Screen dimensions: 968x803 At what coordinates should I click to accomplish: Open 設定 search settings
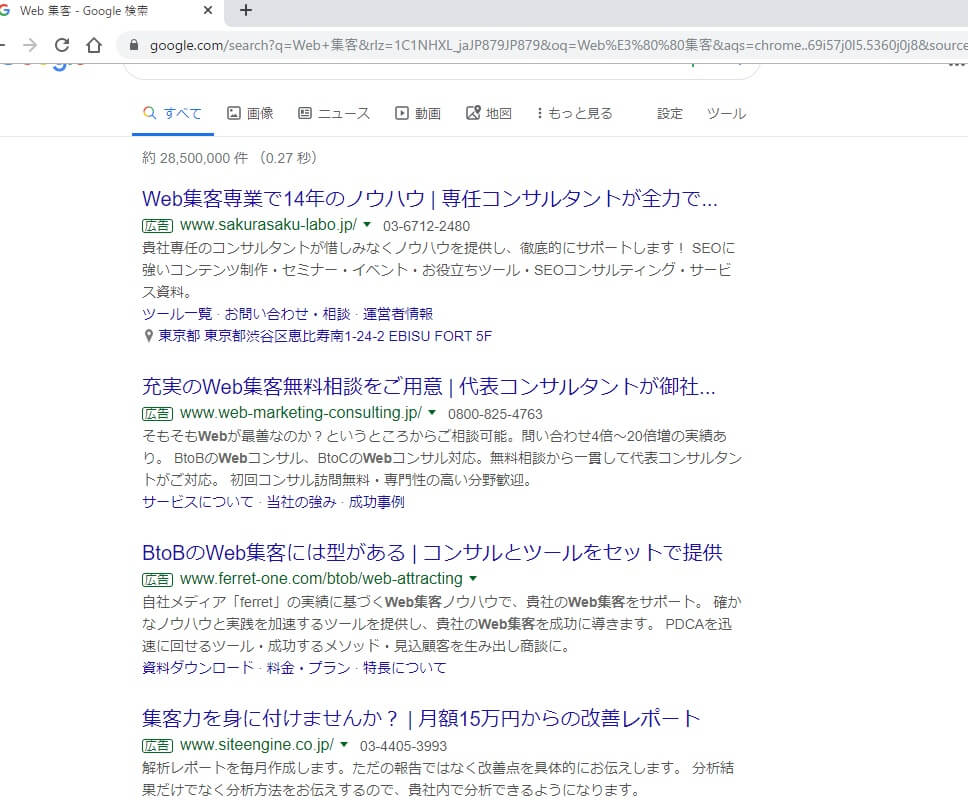coord(670,114)
